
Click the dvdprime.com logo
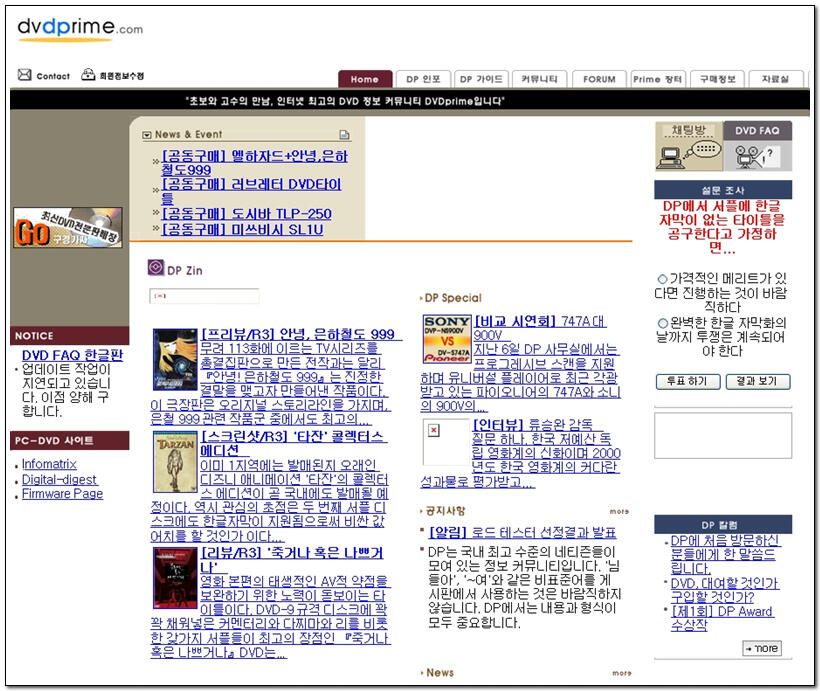(x=79, y=28)
